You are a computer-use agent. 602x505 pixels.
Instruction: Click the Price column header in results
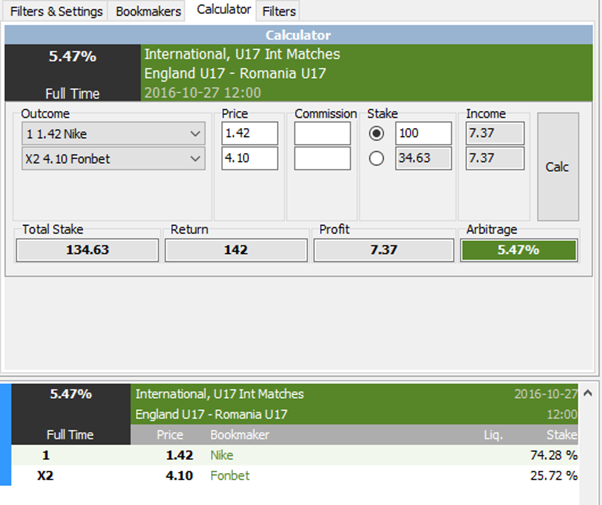pyautogui.click(x=170, y=435)
